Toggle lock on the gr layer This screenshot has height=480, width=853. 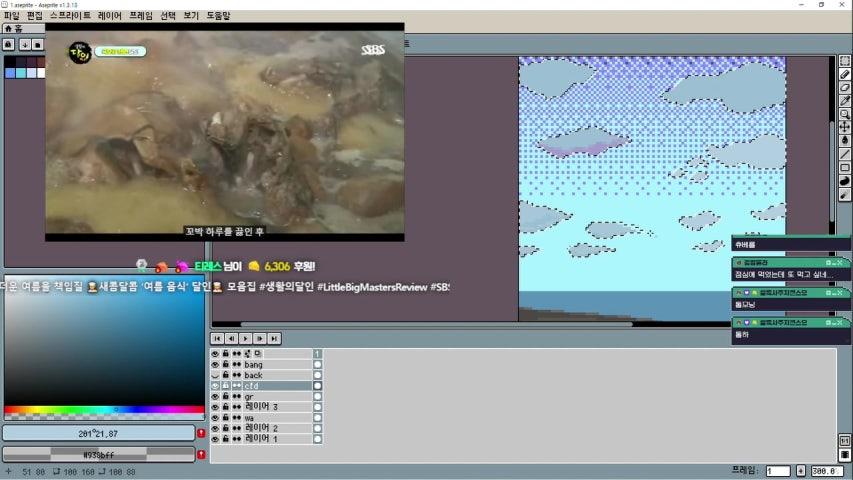(x=226, y=396)
